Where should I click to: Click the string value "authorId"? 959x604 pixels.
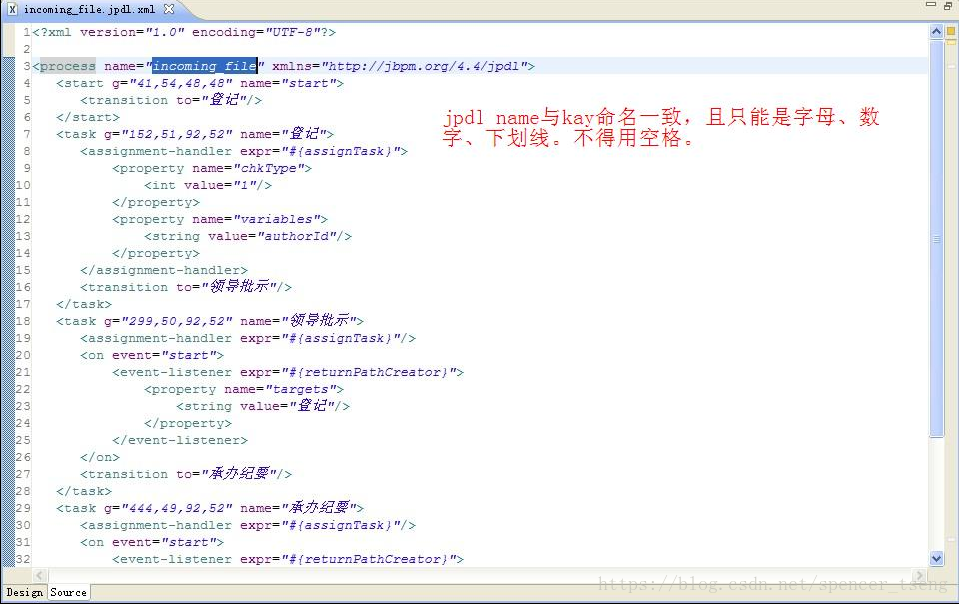(297, 236)
